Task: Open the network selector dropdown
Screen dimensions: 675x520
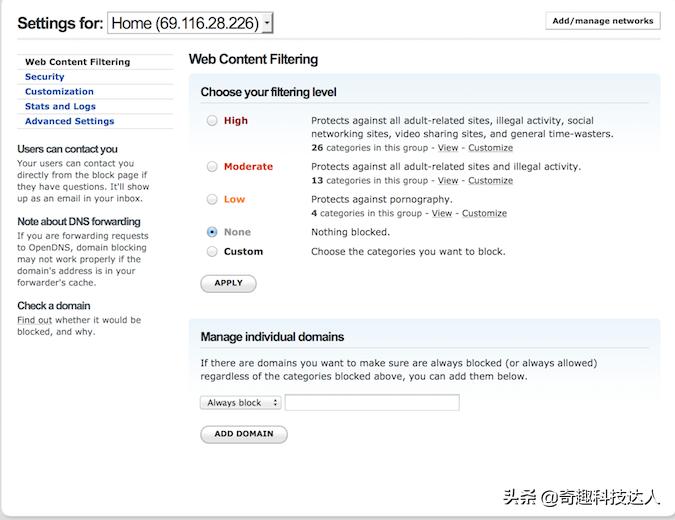Action: 190,23
